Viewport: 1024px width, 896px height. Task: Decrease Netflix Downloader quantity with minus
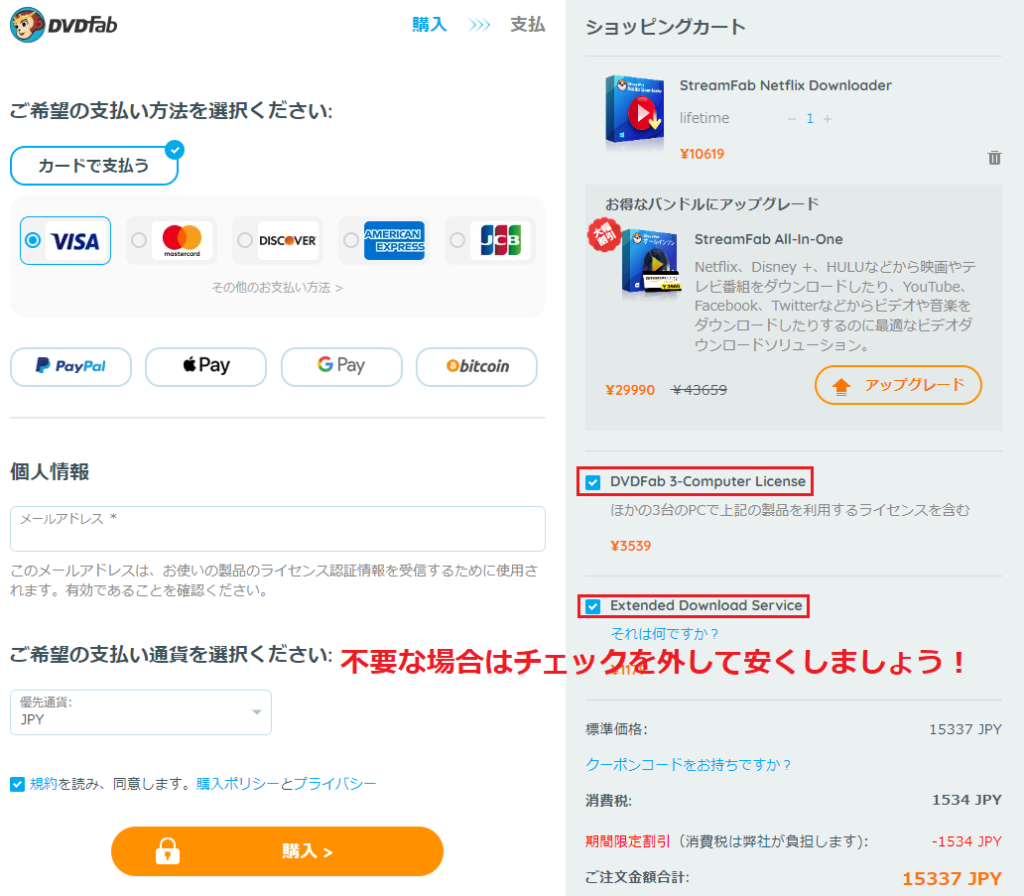[792, 119]
